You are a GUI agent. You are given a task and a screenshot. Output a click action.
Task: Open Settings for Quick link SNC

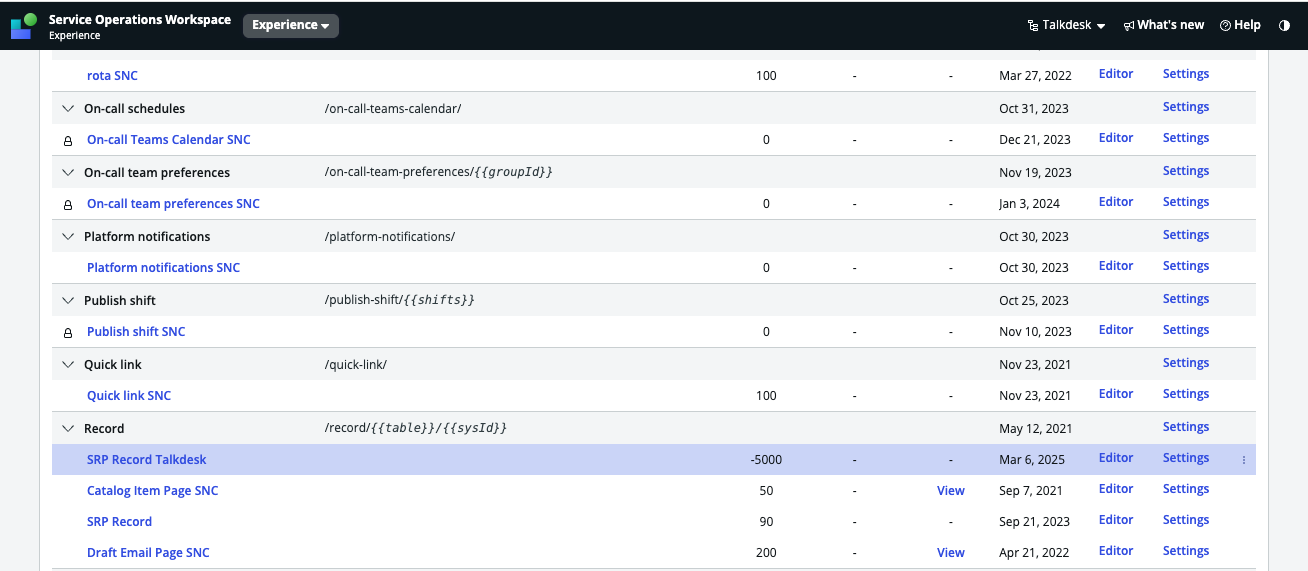[x=1186, y=394]
